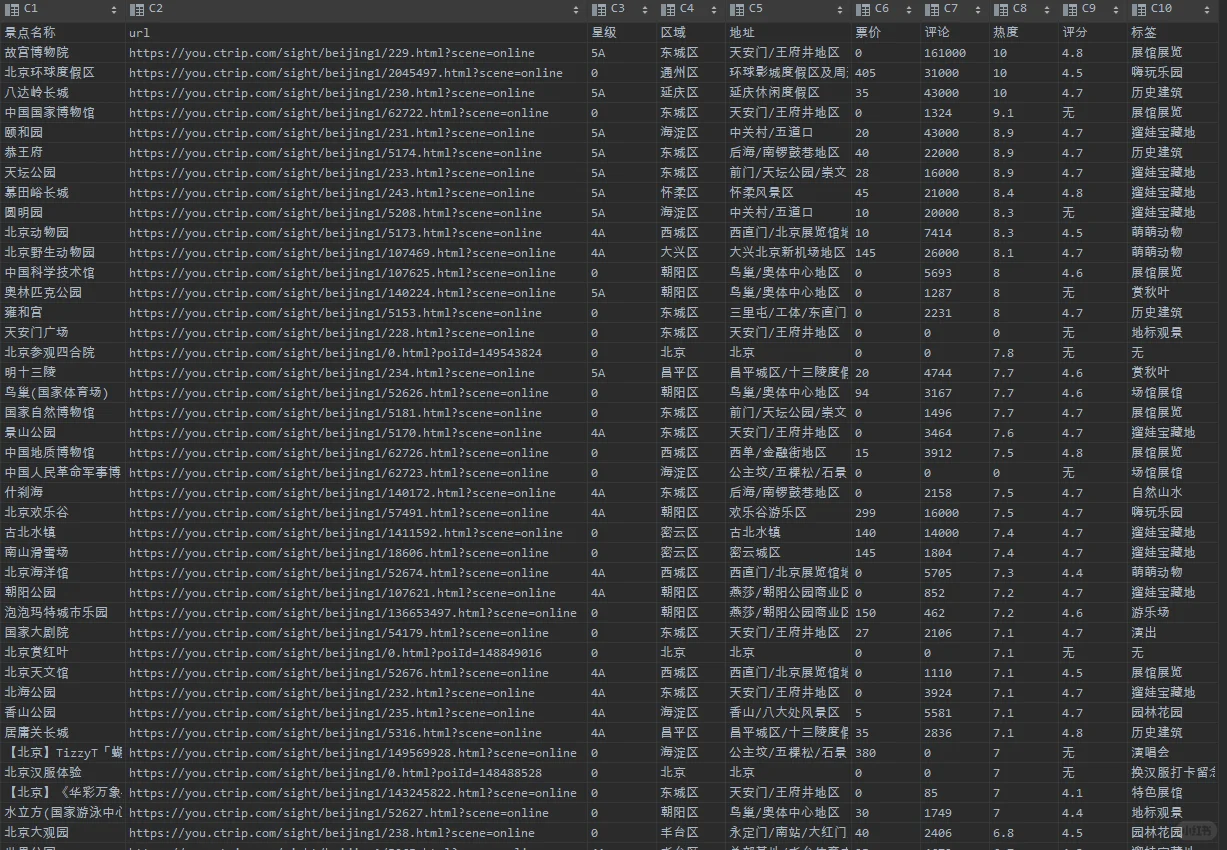The width and height of the screenshot is (1227, 850).
Task: Toggle the sort arrows on column C2
Action: [577, 10]
